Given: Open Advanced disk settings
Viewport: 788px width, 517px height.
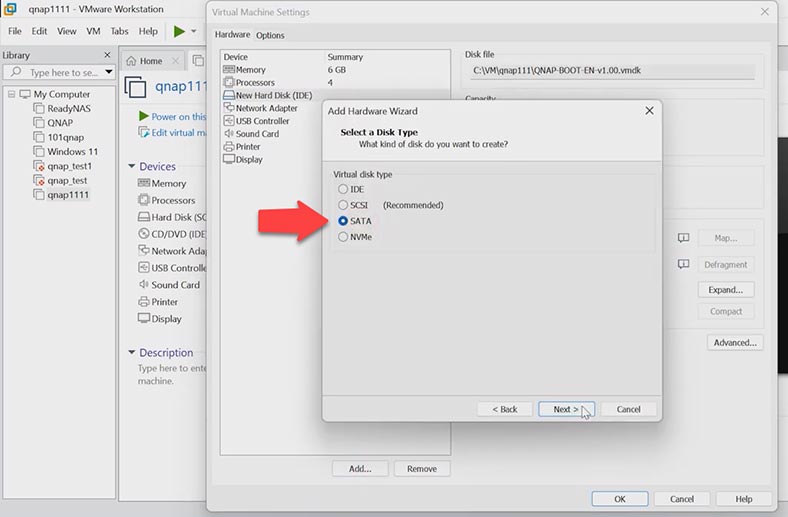Looking at the screenshot, I should [x=735, y=342].
